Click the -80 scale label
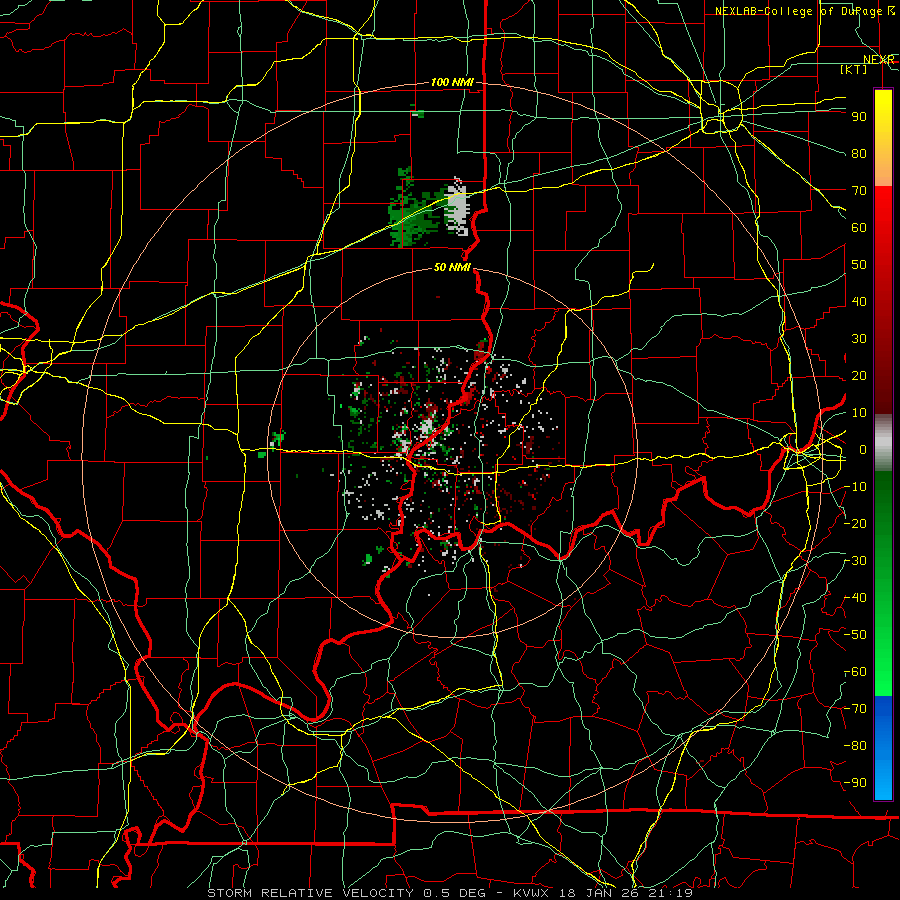Image resolution: width=900 pixels, height=900 pixels. tap(855, 746)
